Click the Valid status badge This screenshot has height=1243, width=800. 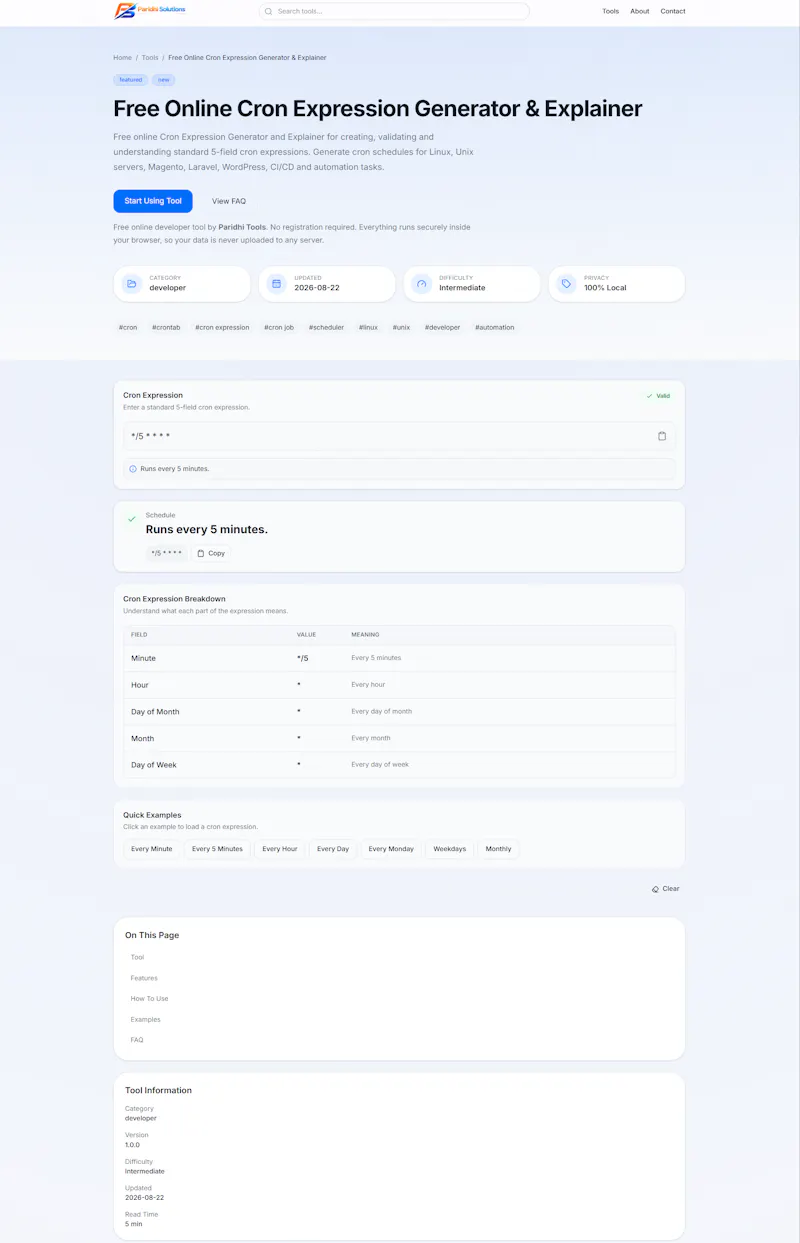[x=658, y=396]
